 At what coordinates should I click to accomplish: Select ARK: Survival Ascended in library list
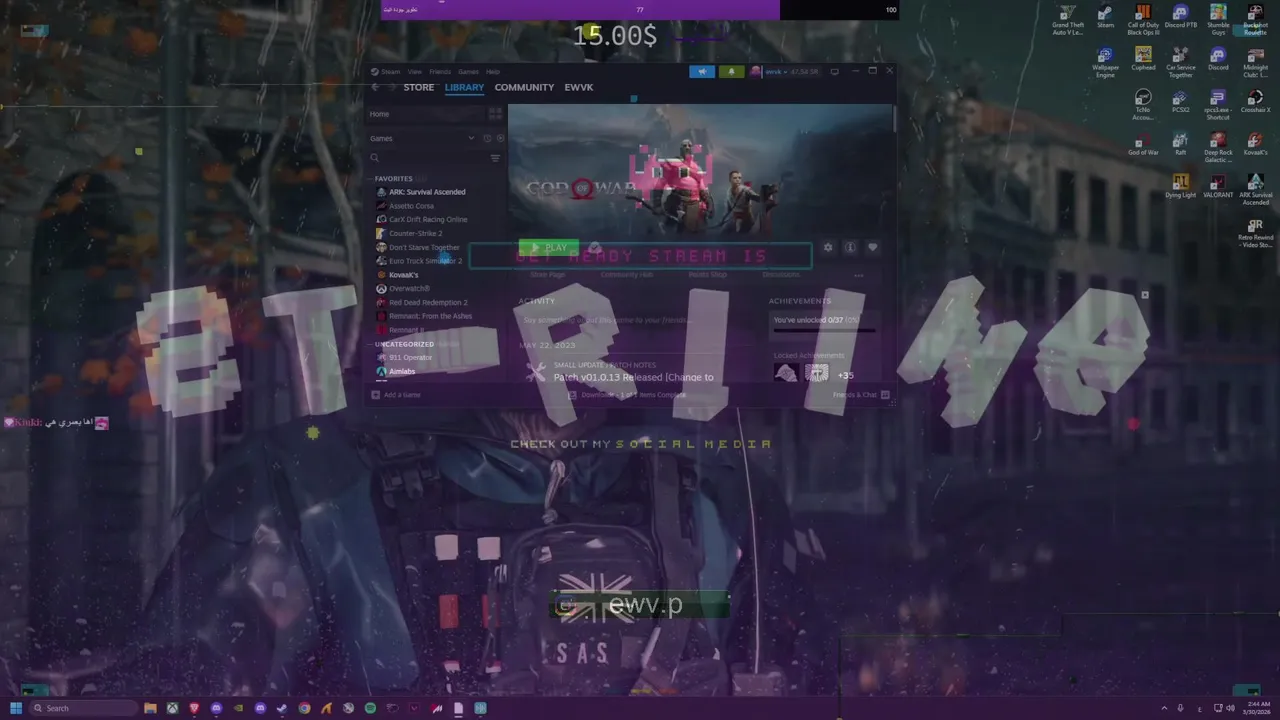421,192
